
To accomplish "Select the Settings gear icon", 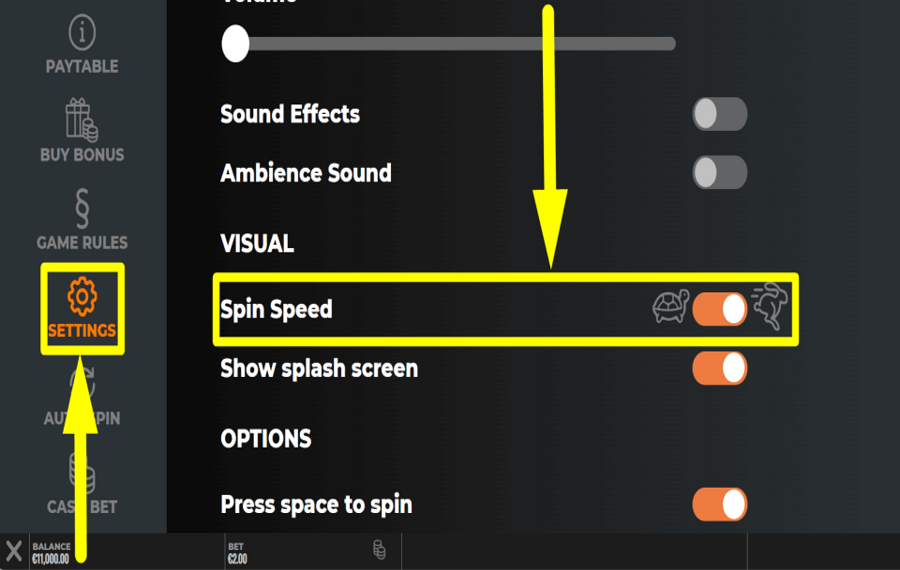I will pyautogui.click(x=82, y=297).
